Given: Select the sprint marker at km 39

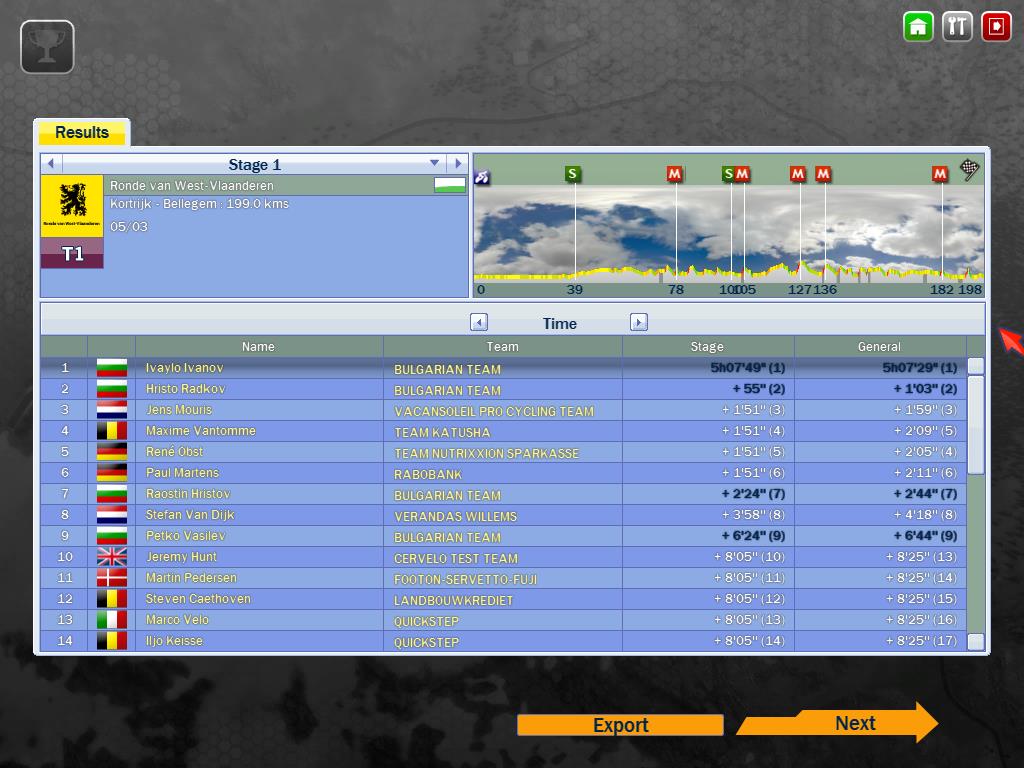Looking at the screenshot, I should click(572, 174).
